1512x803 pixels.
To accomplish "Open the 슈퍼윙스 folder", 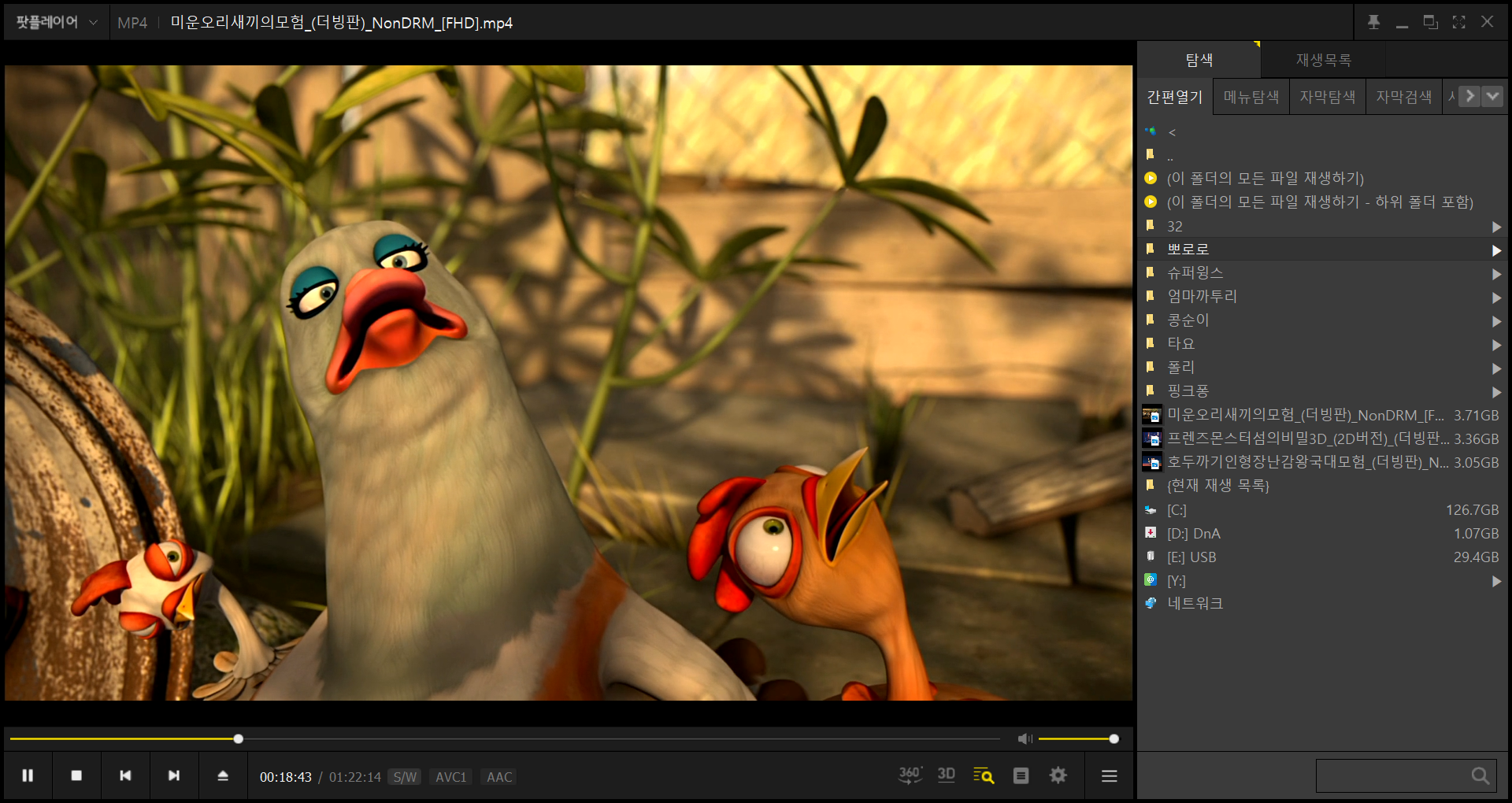I will [x=1323, y=273].
